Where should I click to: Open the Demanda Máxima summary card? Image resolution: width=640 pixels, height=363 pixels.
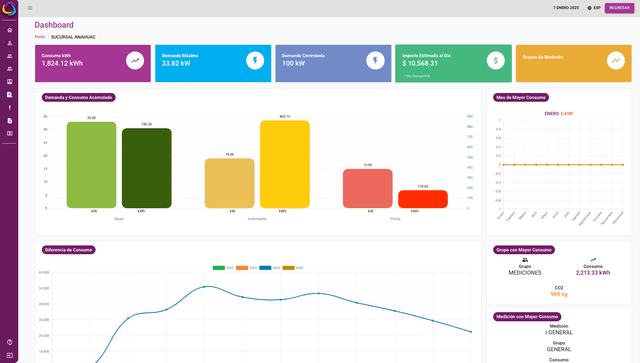pyautogui.click(x=213, y=63)
